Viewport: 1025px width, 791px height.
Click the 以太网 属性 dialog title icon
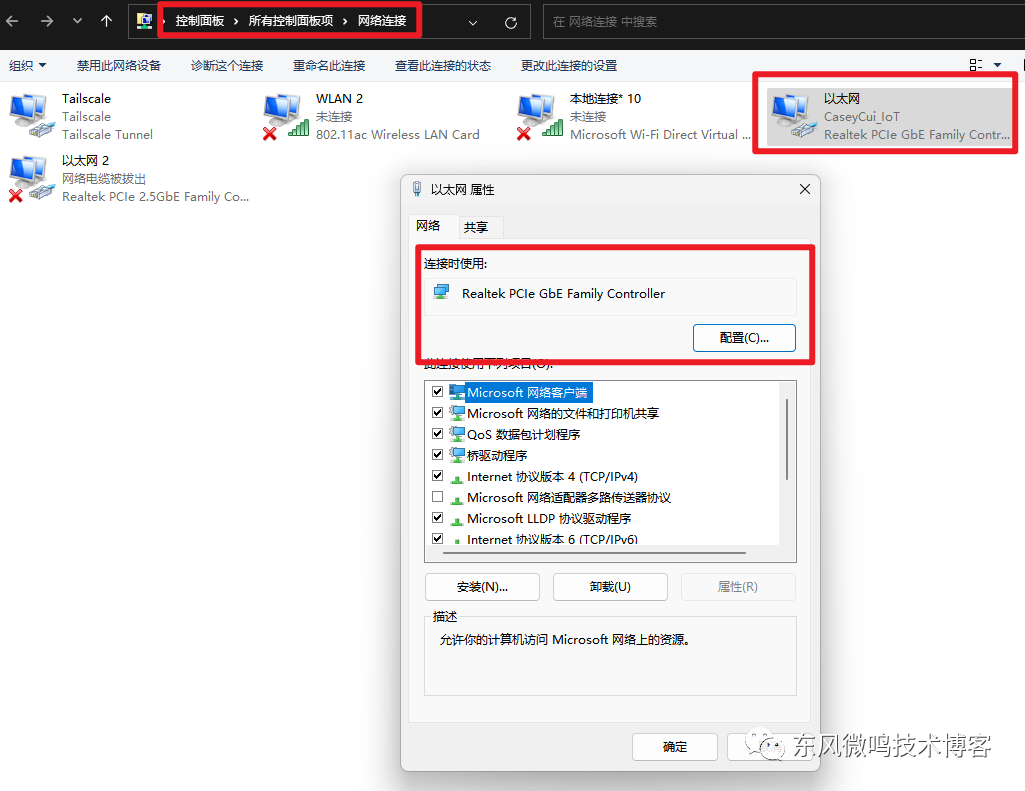coord(417,190)
